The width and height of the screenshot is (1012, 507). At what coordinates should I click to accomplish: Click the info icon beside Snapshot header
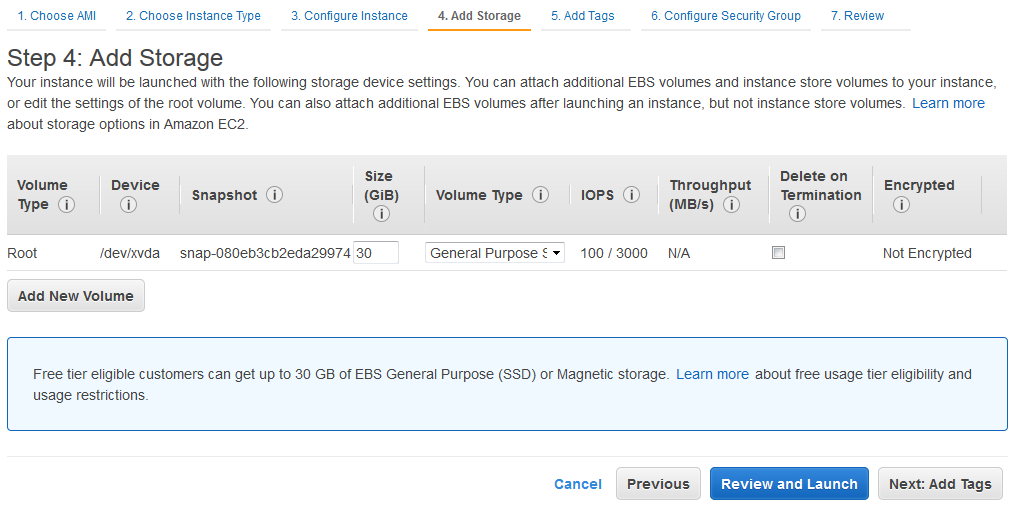click(274, 195)
